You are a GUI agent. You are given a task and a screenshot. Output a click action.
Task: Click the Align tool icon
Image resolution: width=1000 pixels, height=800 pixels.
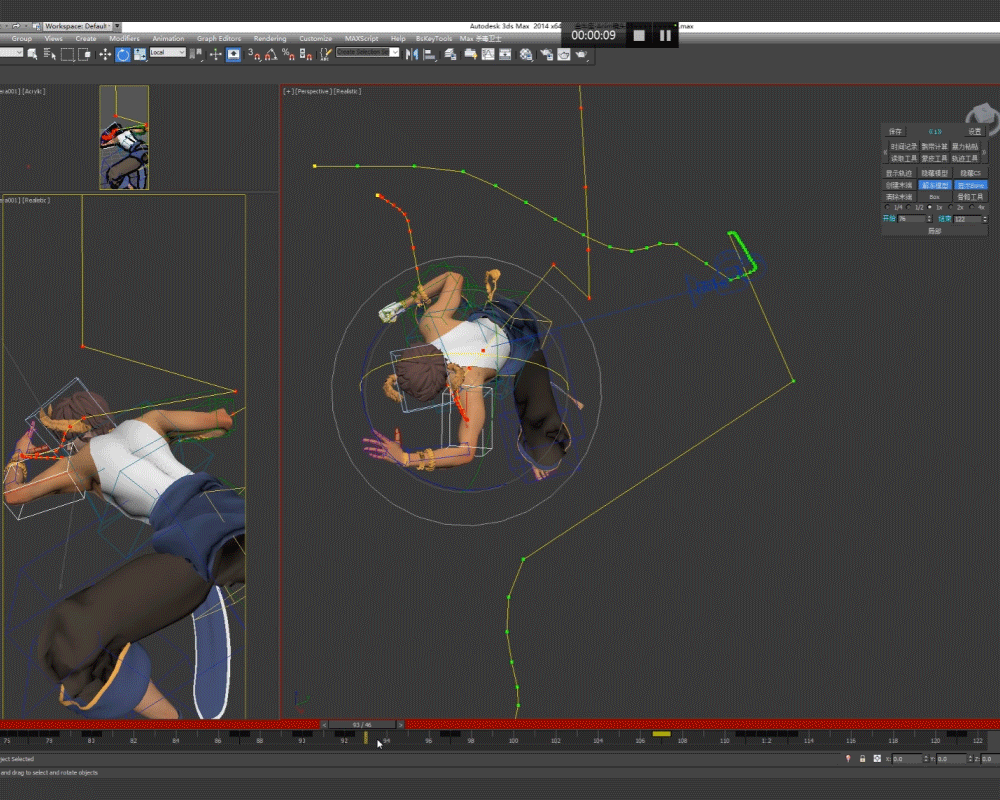429,55
